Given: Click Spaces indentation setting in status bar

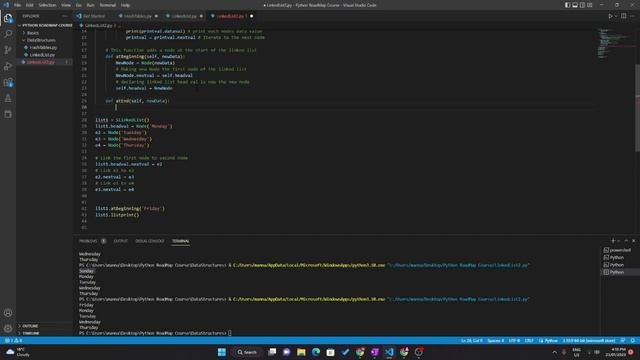Looking at the screenshot, I should (x=496, y=340).
